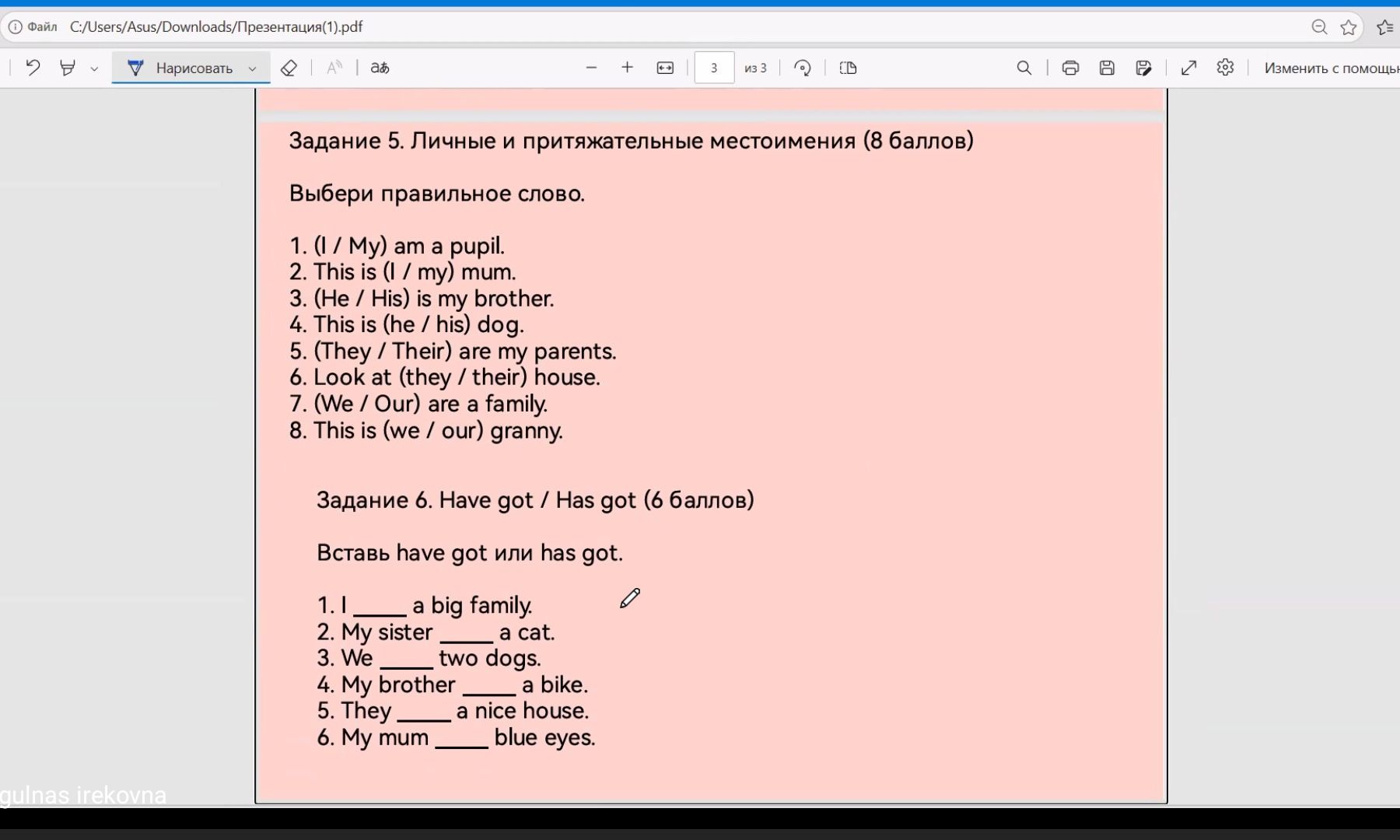Viewport: 1400px width, 840px height.
Task: Select the eraser tool
Action: 289,68
